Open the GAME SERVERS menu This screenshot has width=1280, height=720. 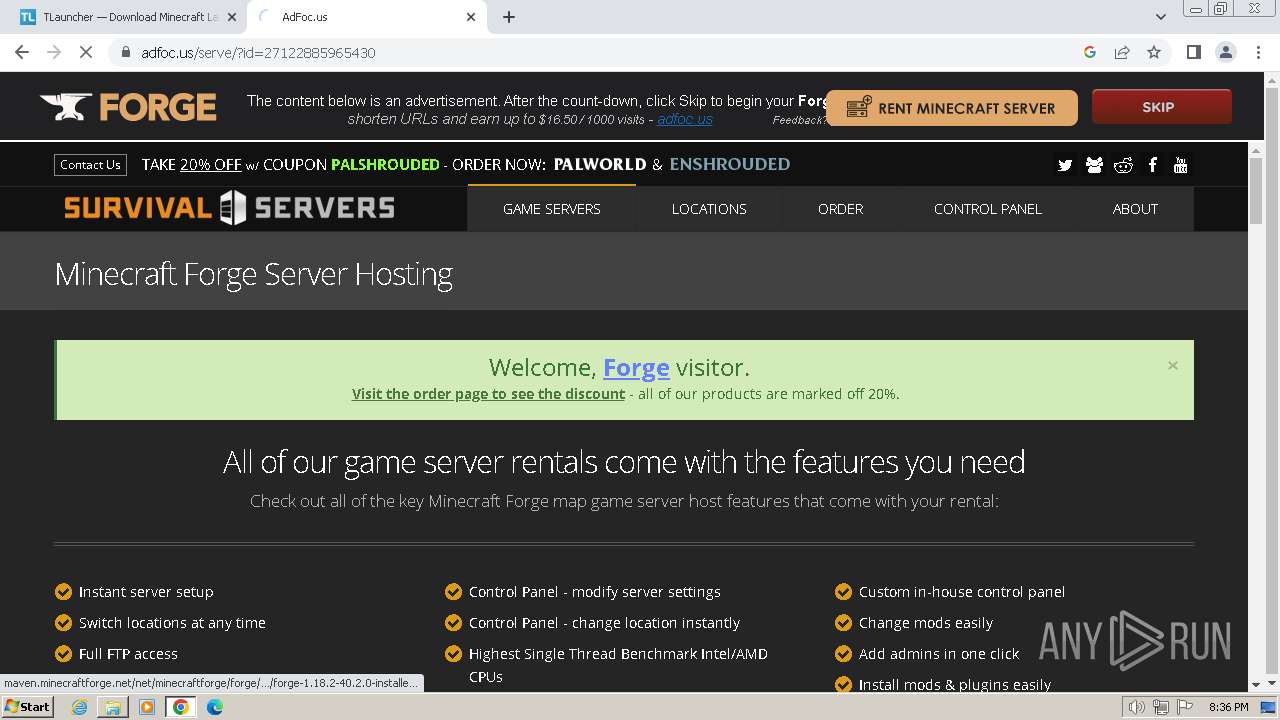[552, 209]
